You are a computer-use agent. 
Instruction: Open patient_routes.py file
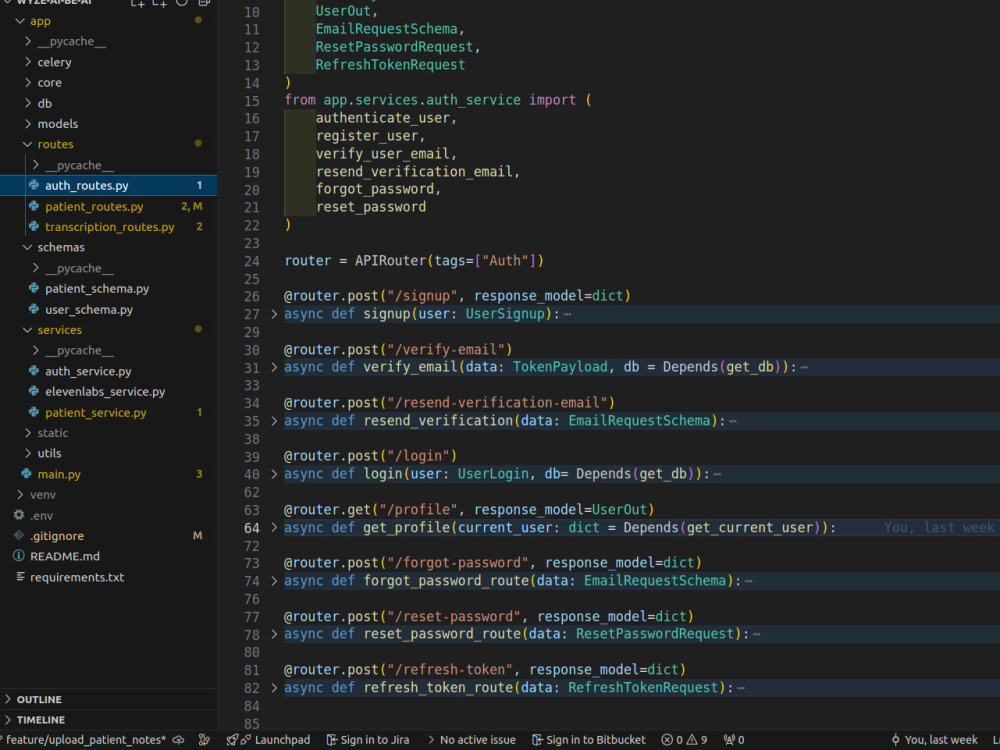tap(94, 207)
